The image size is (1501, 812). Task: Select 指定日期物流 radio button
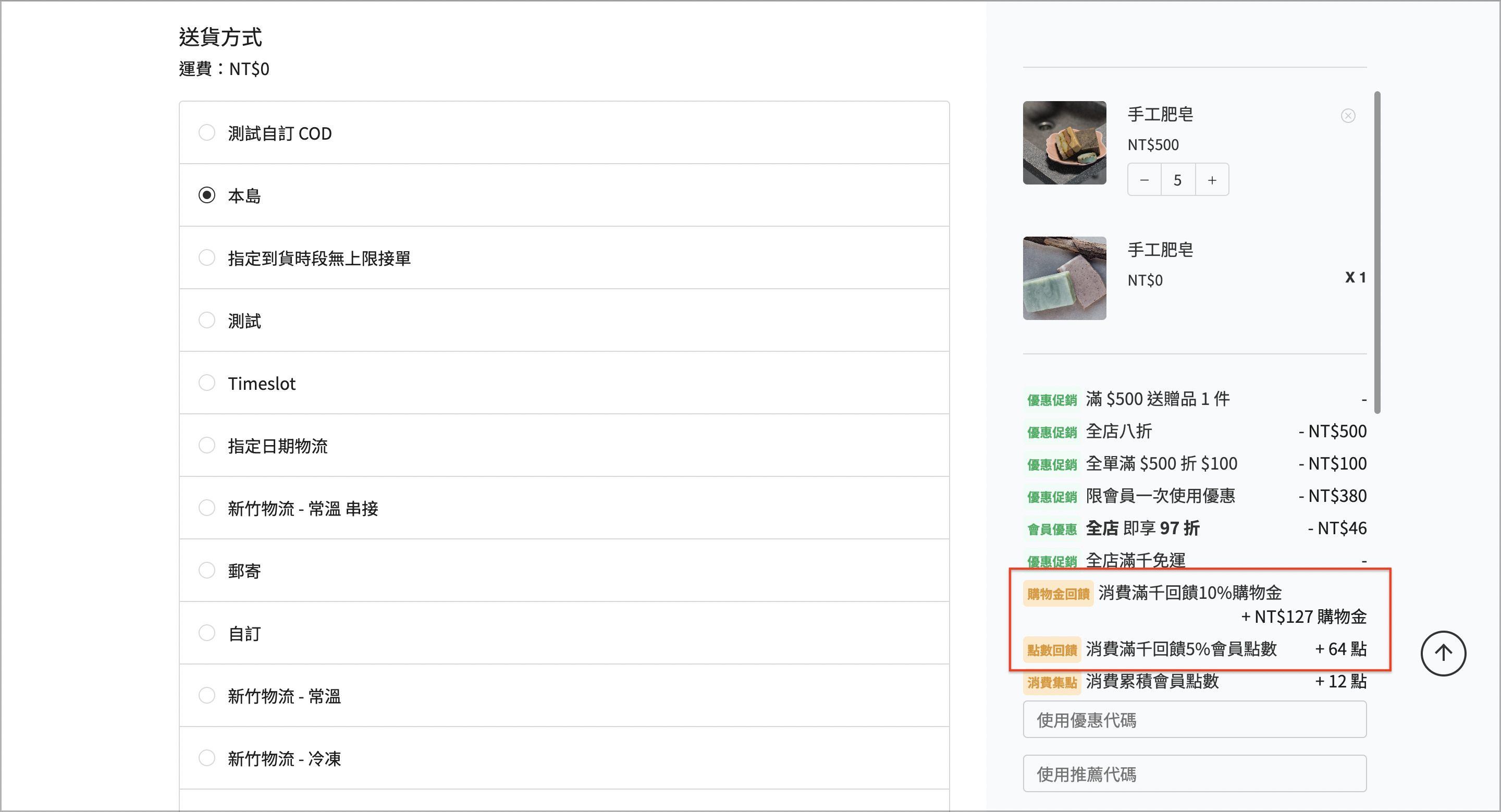[207, 445]
